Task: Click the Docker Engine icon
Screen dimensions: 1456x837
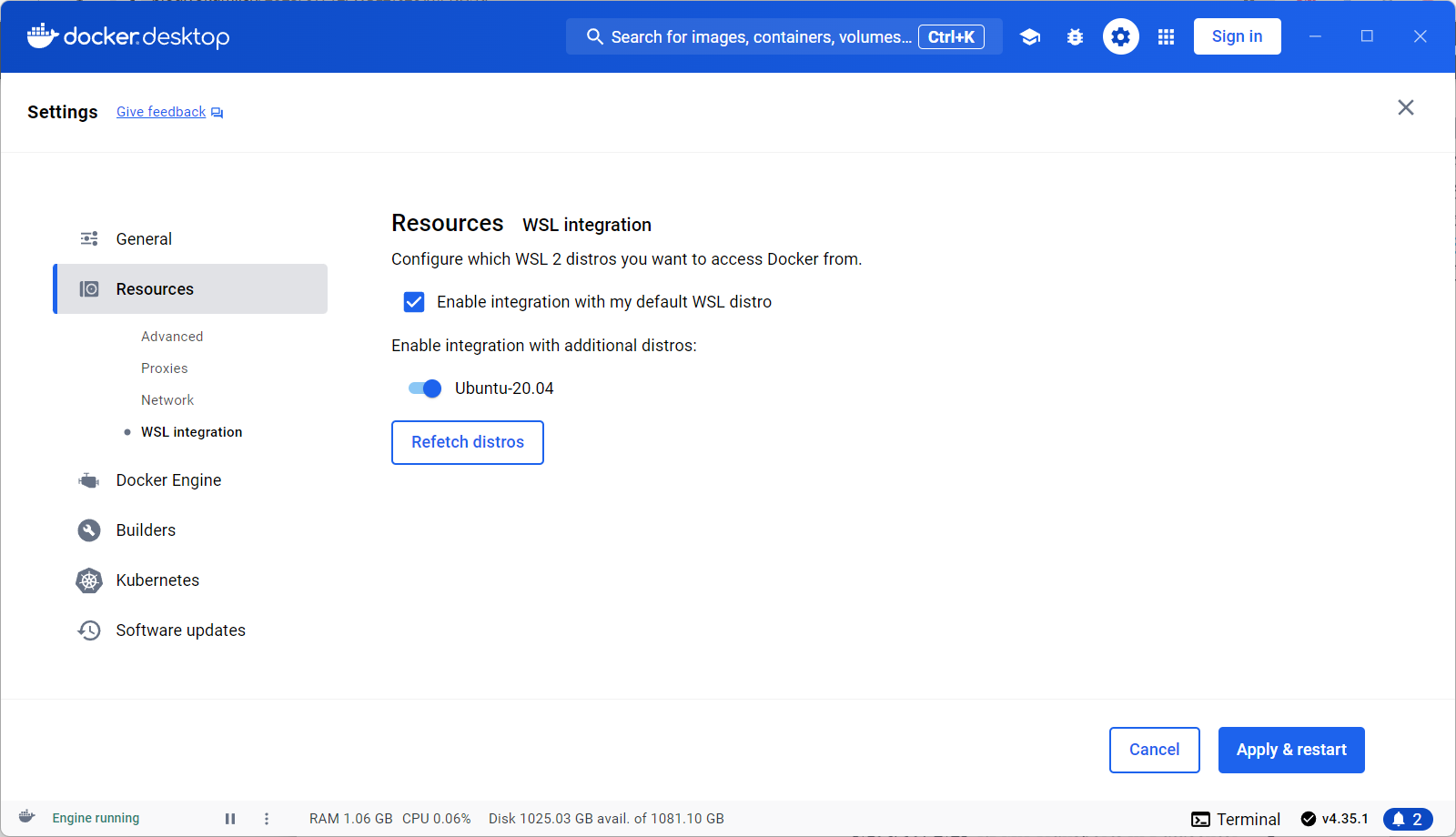Action: point(89,480)
